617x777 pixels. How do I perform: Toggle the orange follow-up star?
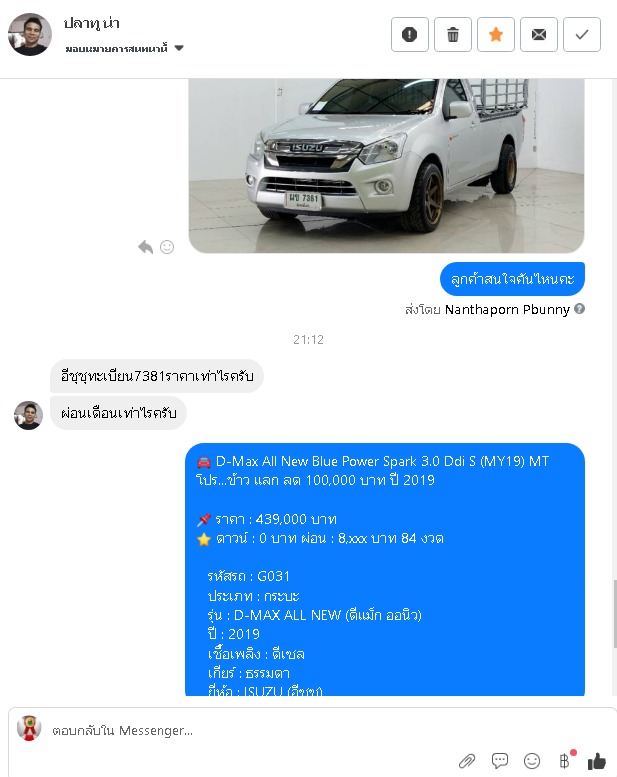pos(496,35)
